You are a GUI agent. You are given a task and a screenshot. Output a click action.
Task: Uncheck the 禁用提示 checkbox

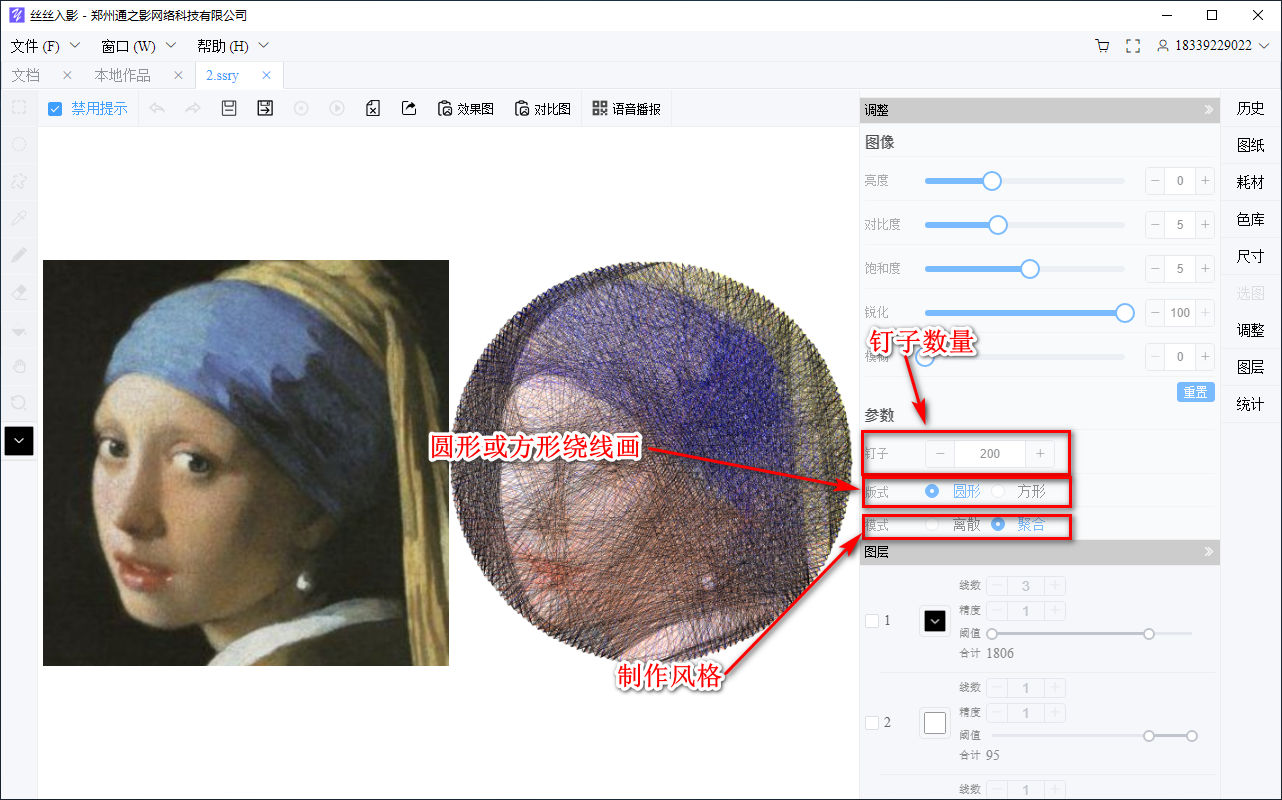pos(54,108)
